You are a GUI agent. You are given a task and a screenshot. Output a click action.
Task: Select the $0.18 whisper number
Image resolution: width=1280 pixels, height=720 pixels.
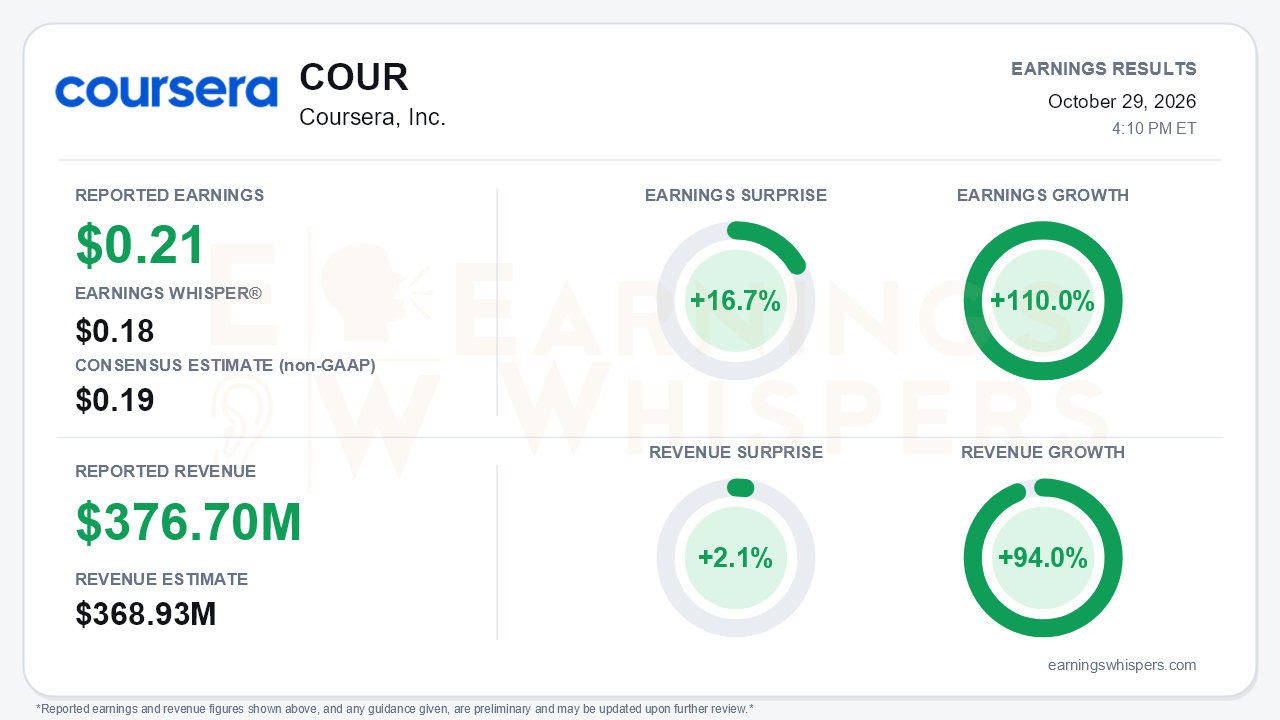pos(115,331)
